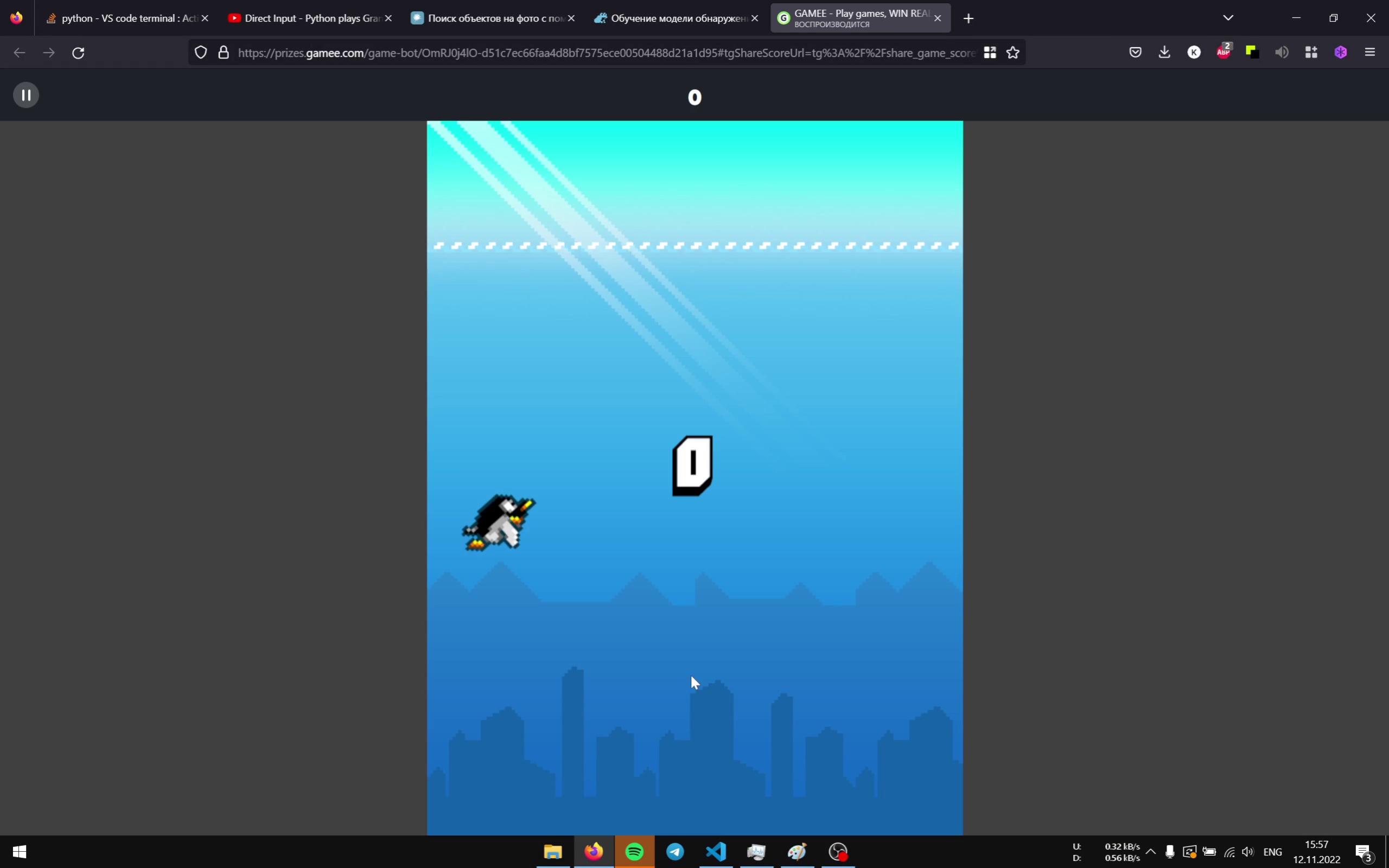Reload the current page
Viewport: 1389px width, 868px height.
click(79, 53)
